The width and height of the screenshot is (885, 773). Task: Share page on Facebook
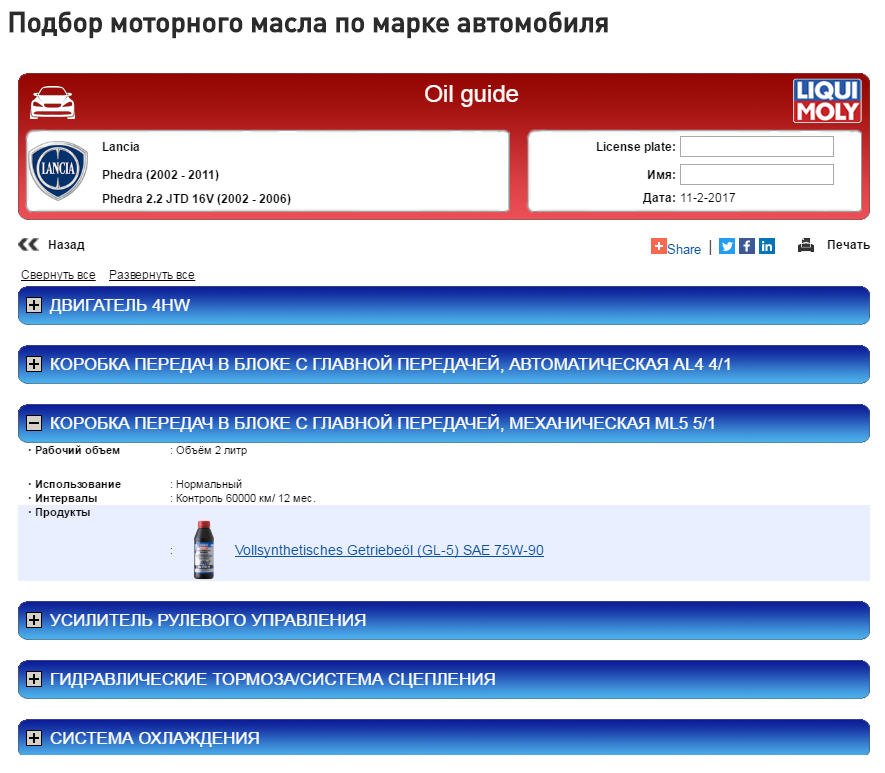click(x=747, y=246)
